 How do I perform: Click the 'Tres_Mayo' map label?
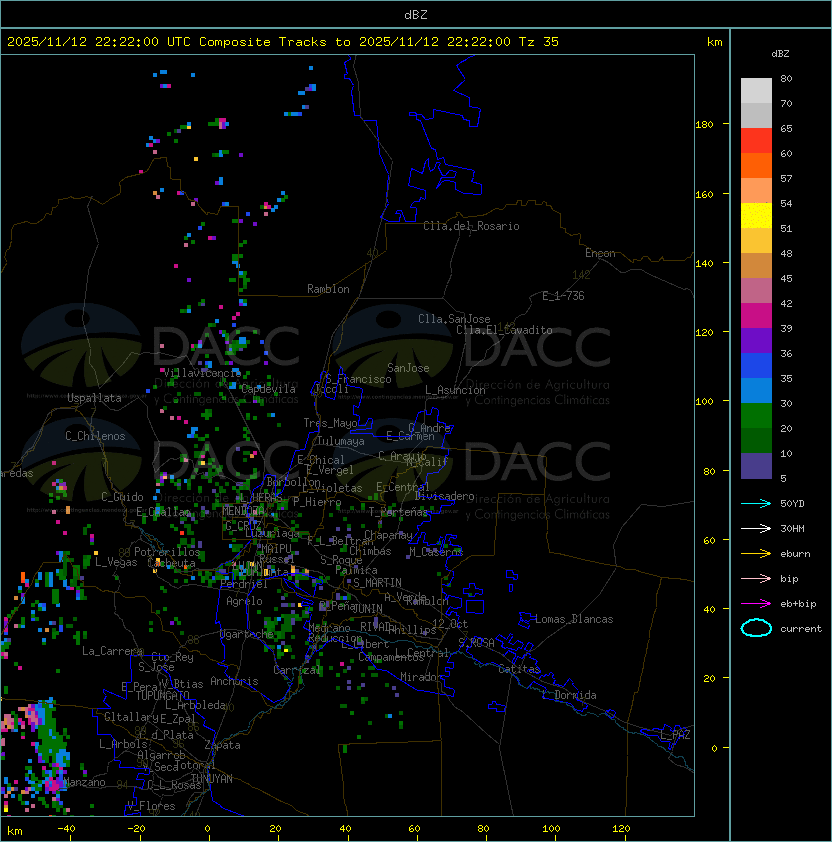tap(330, 423)
